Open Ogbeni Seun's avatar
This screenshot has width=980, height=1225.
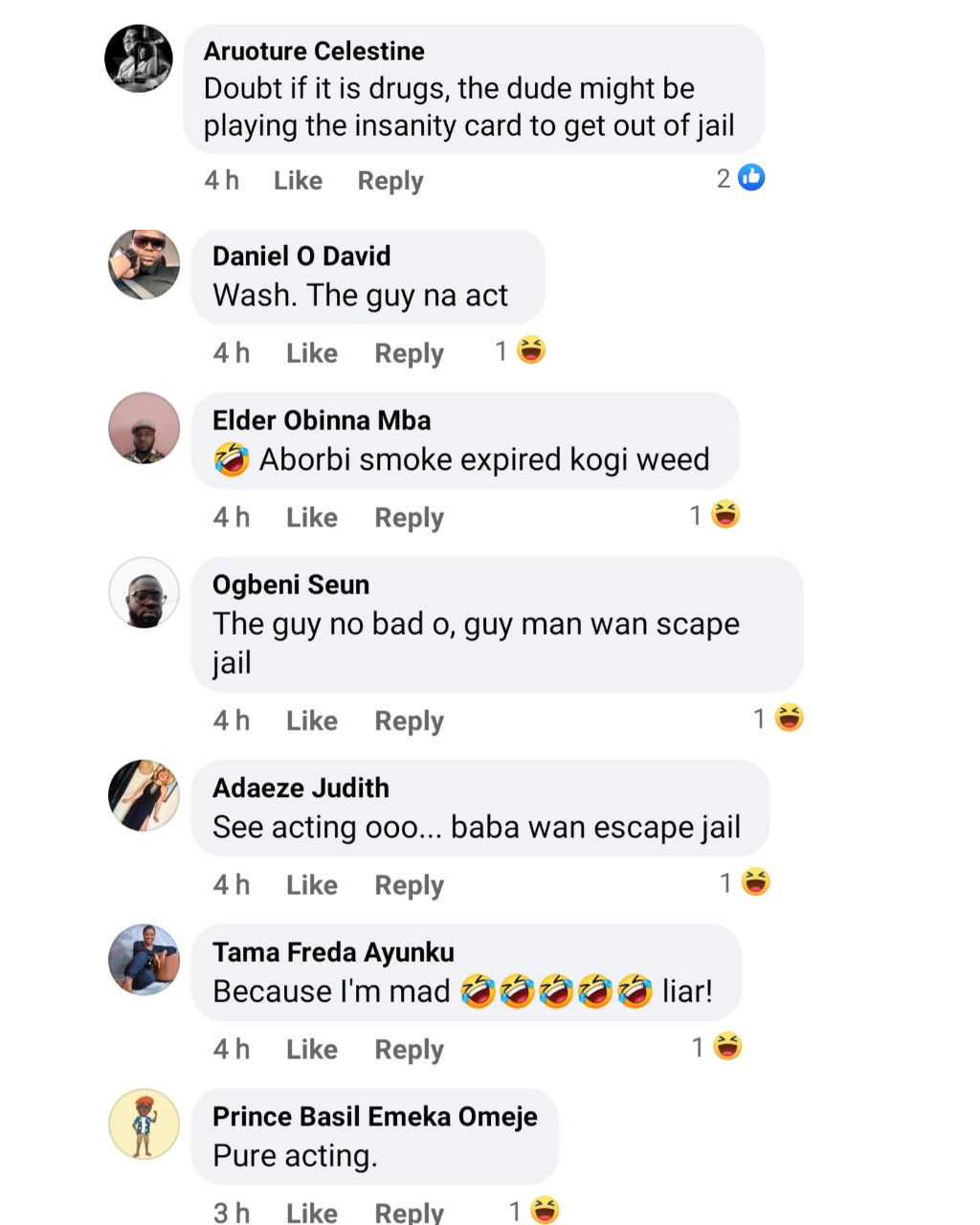[x=145, y=593]
